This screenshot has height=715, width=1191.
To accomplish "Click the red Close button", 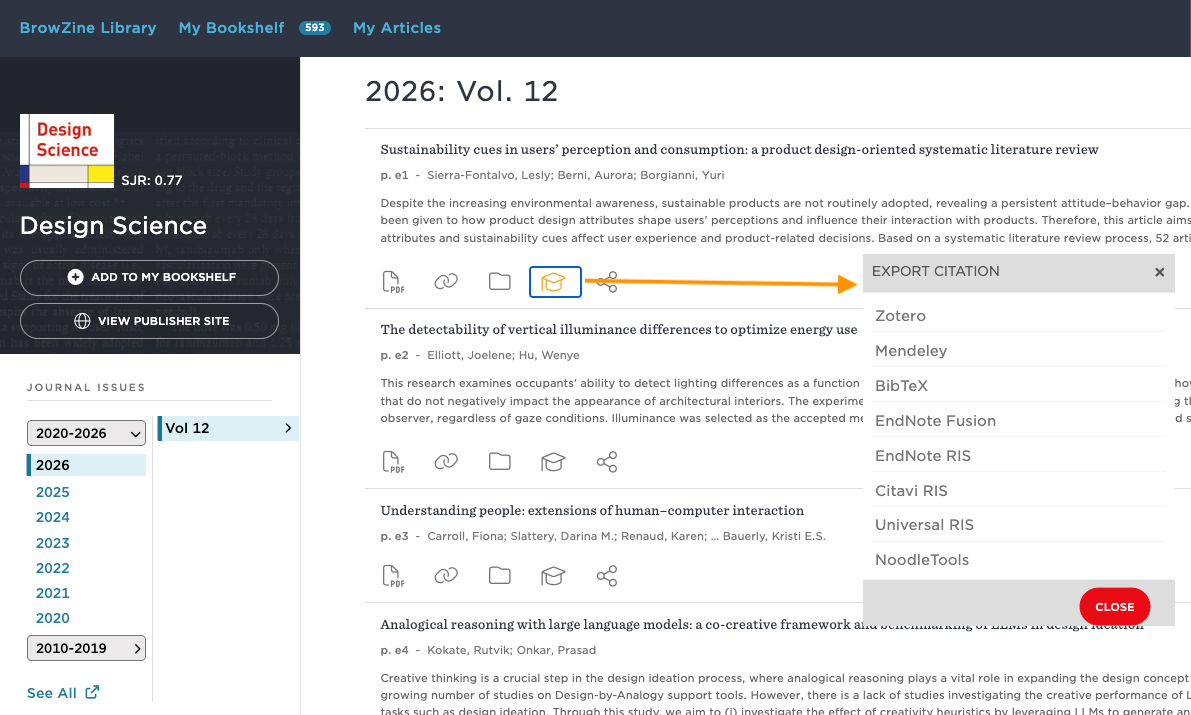I will (x=1114, y=606).
